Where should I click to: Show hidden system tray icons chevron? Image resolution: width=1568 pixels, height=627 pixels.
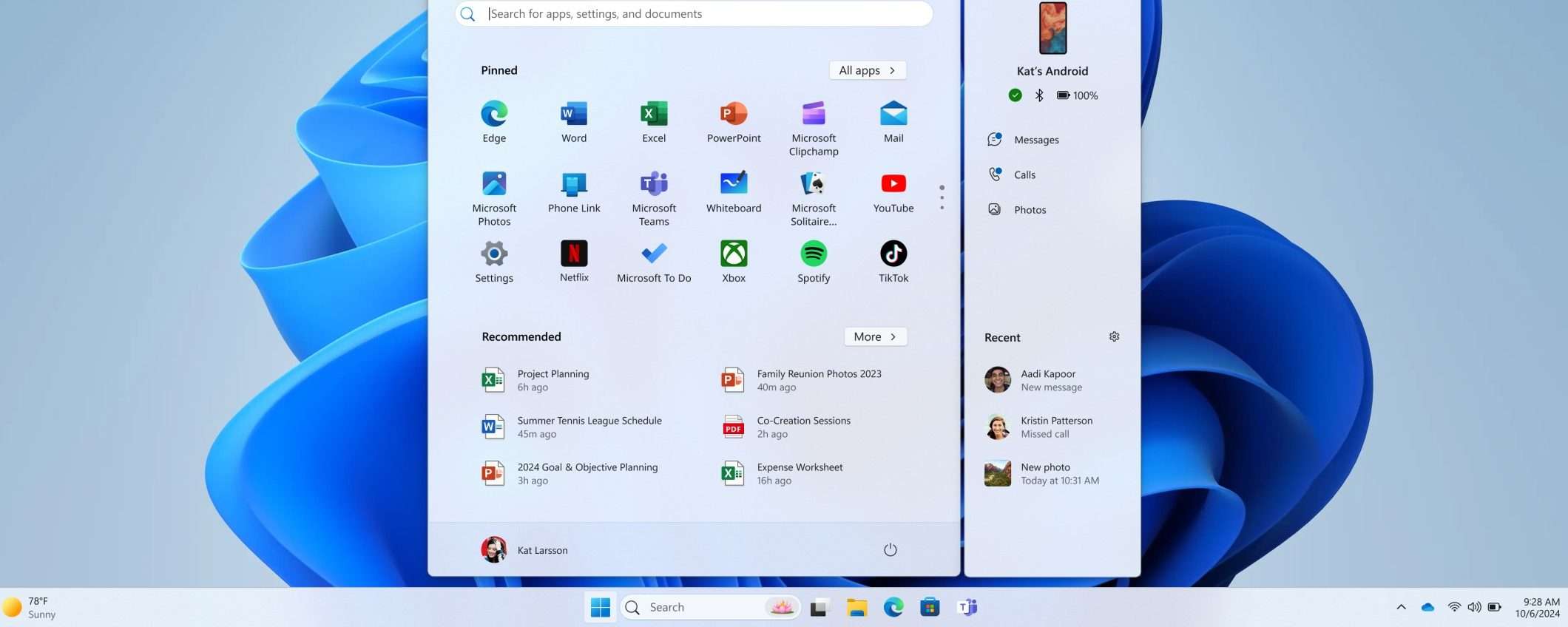click(1401, 607)
